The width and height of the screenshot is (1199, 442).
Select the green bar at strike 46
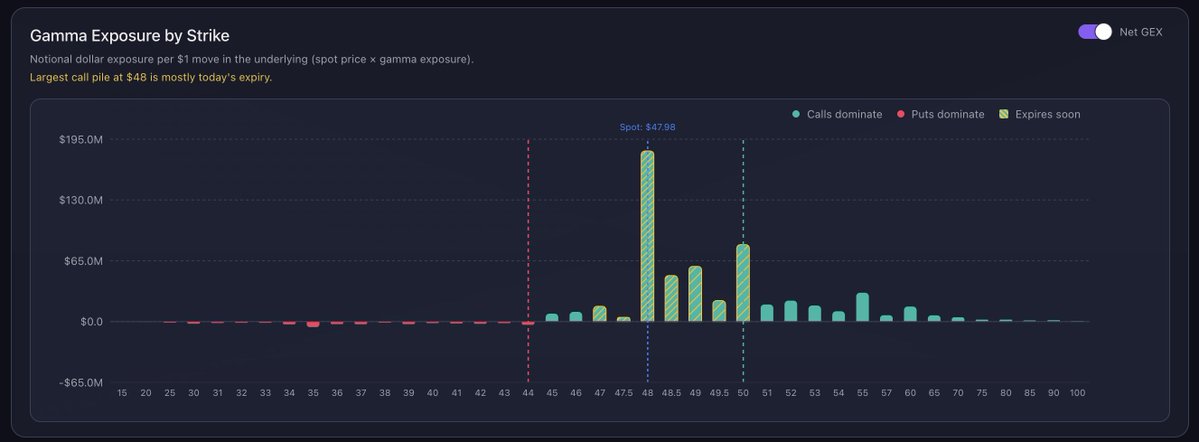point(576,317)
